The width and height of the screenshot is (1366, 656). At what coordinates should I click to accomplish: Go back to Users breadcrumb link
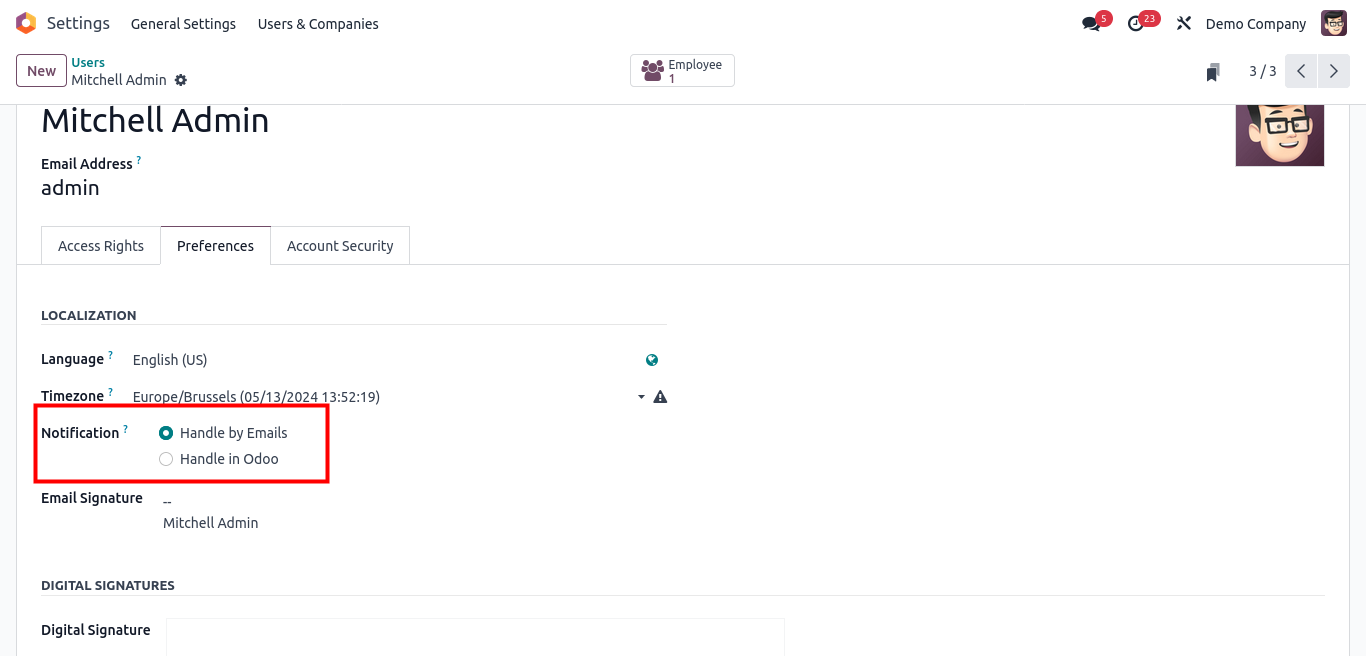point(88,62)
